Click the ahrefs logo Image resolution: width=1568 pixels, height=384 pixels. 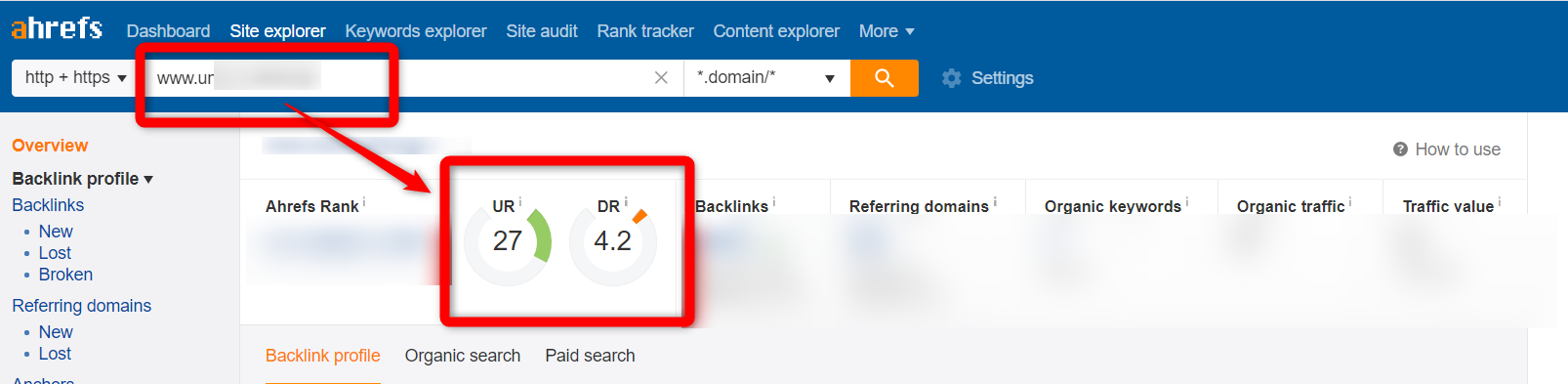click(57, 28)
